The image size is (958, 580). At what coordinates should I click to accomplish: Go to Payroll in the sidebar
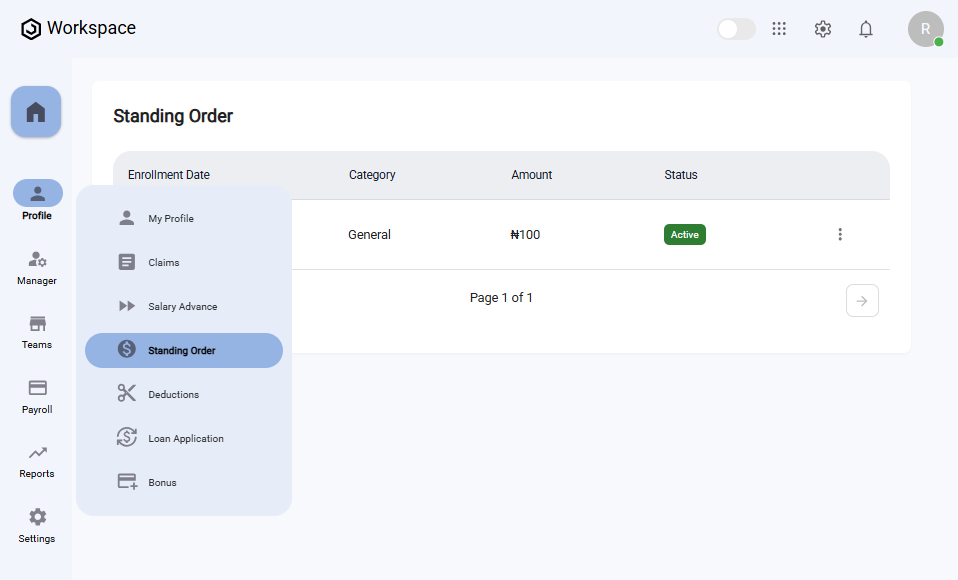point(37,396)
